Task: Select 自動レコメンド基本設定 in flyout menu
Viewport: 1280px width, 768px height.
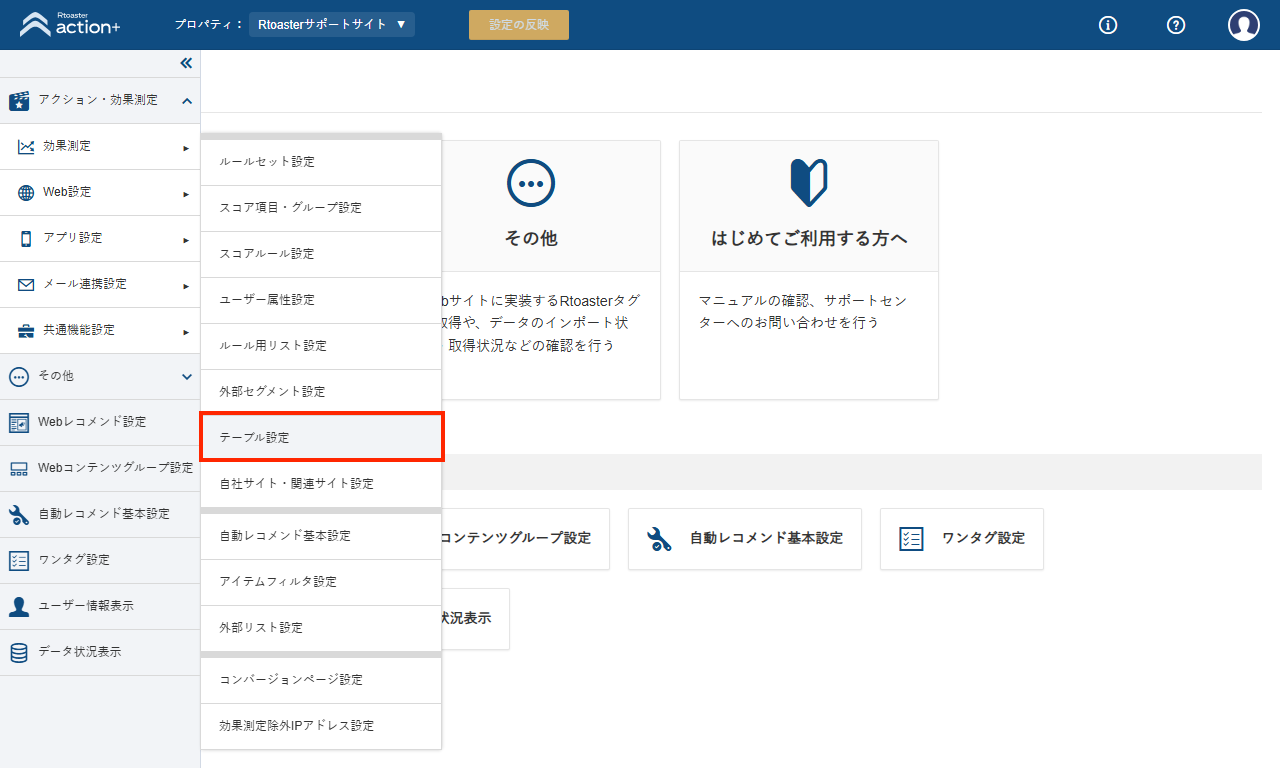Action: click(321, 536)
